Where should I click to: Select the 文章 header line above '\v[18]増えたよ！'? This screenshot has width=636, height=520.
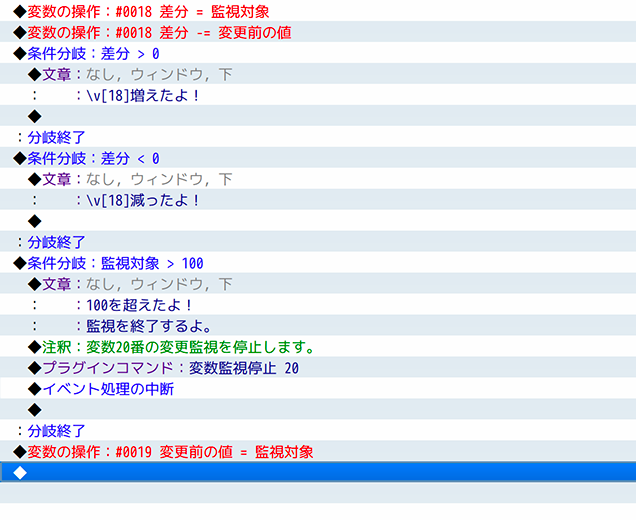pos(130,74)
